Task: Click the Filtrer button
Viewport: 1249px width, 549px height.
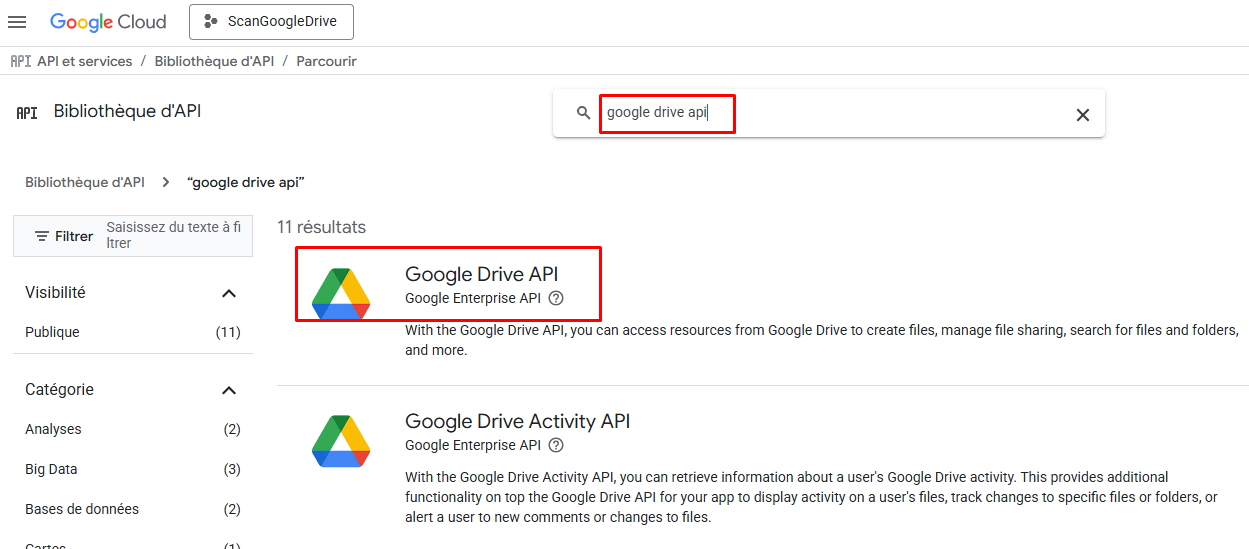Action: (x=64, y=236)
